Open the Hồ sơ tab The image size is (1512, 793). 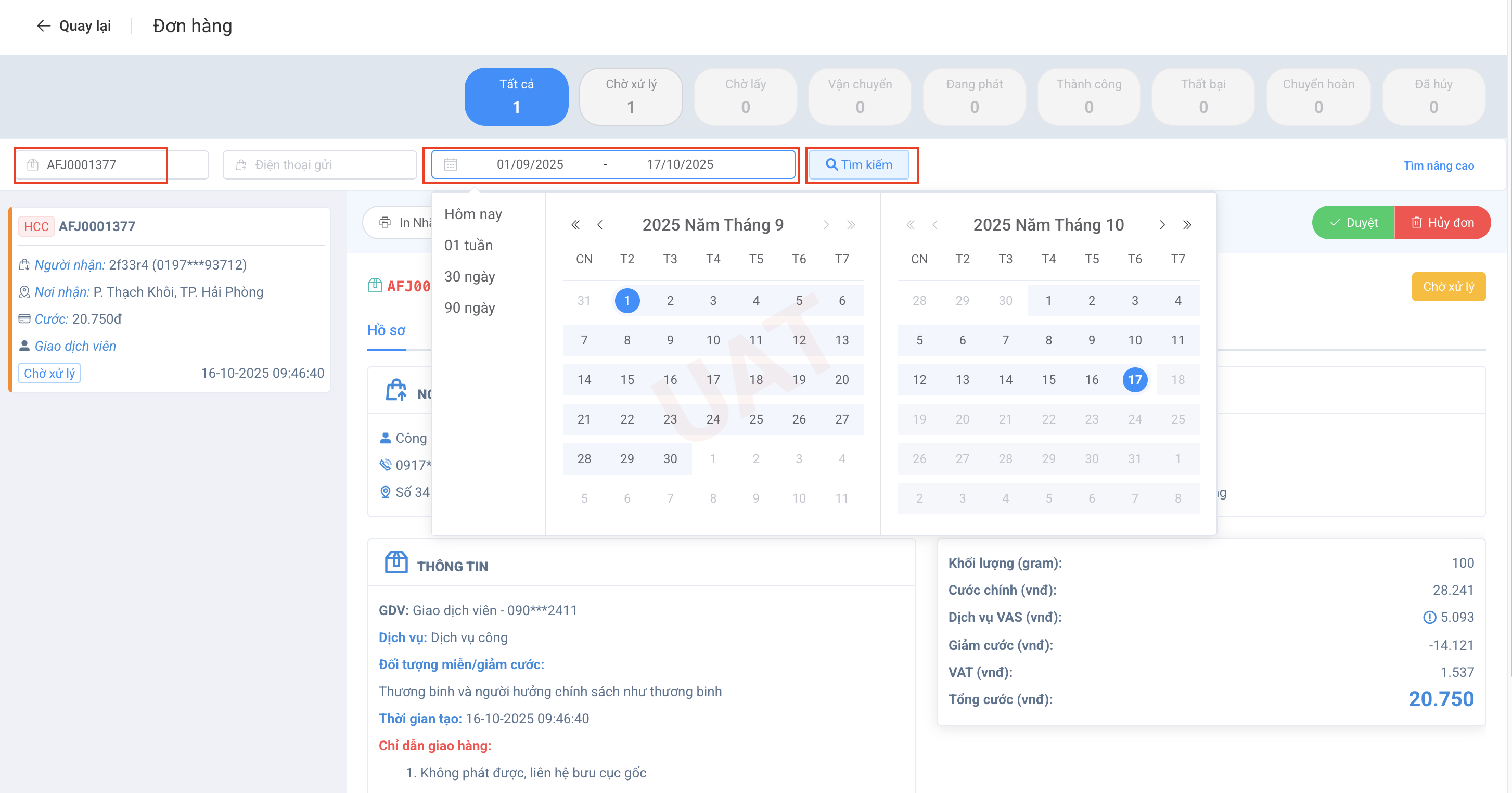point(386,330)
